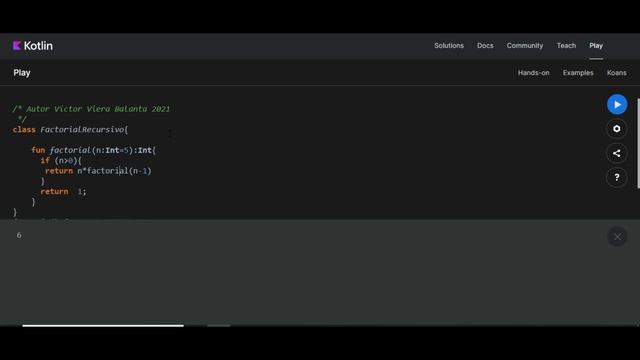Image resolution: width=640 pixels, height=360 pixels.
Task: Click the vertical editor scrollbar
Action: (x=638, y=143)
